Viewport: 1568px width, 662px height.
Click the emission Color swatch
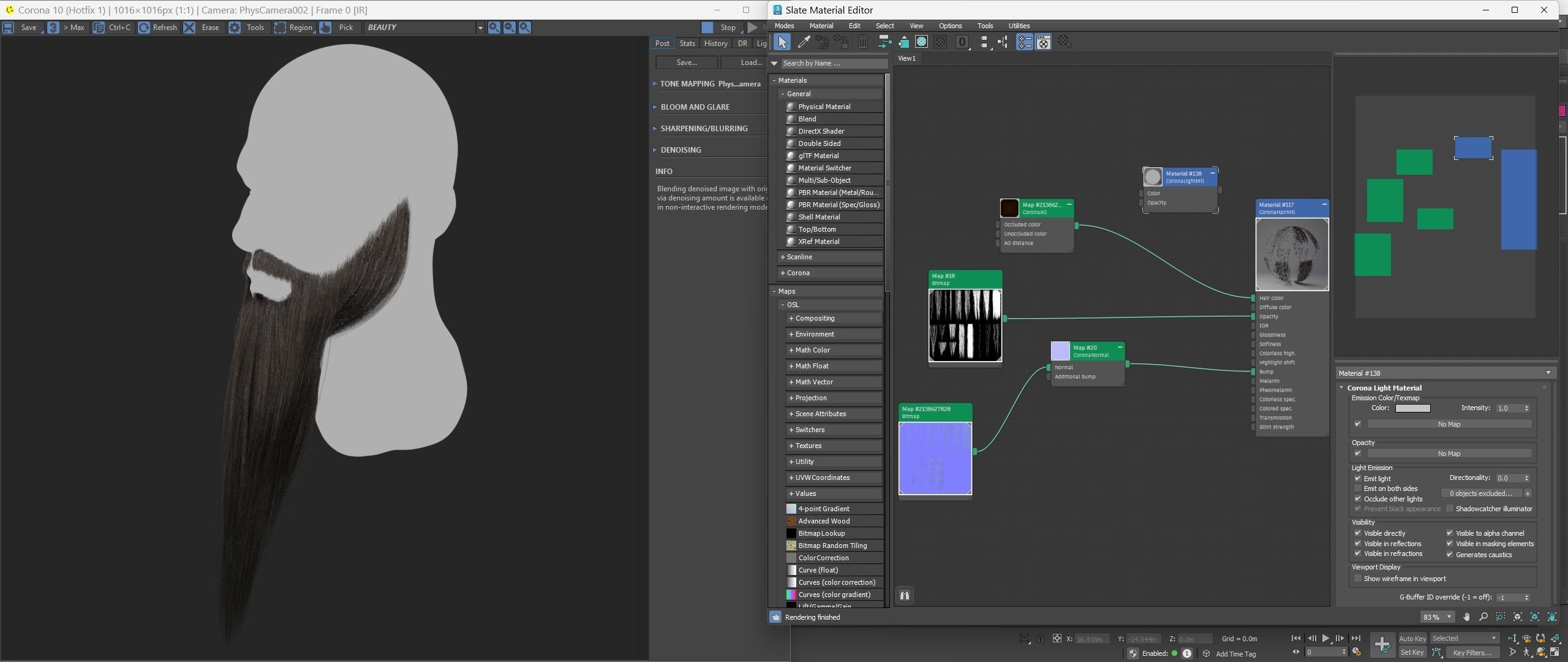coord(1412,408)
